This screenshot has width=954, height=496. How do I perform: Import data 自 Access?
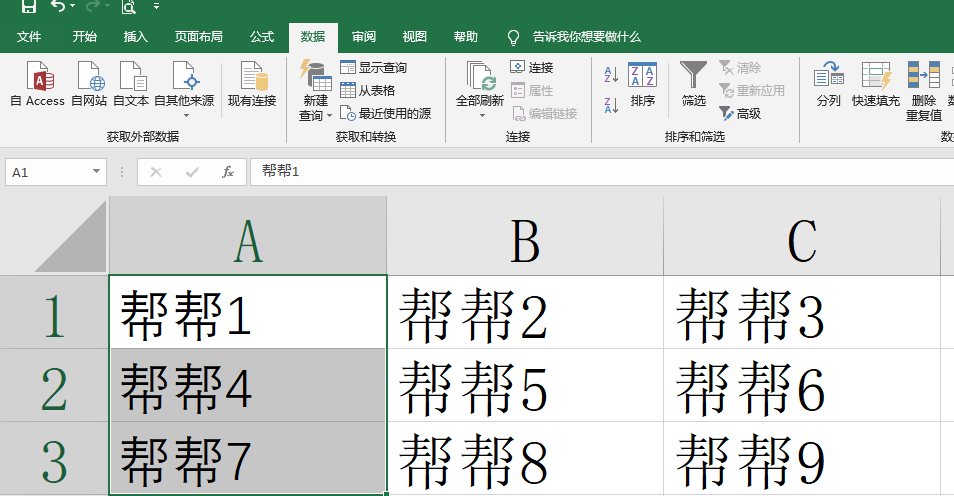point(38,85)
